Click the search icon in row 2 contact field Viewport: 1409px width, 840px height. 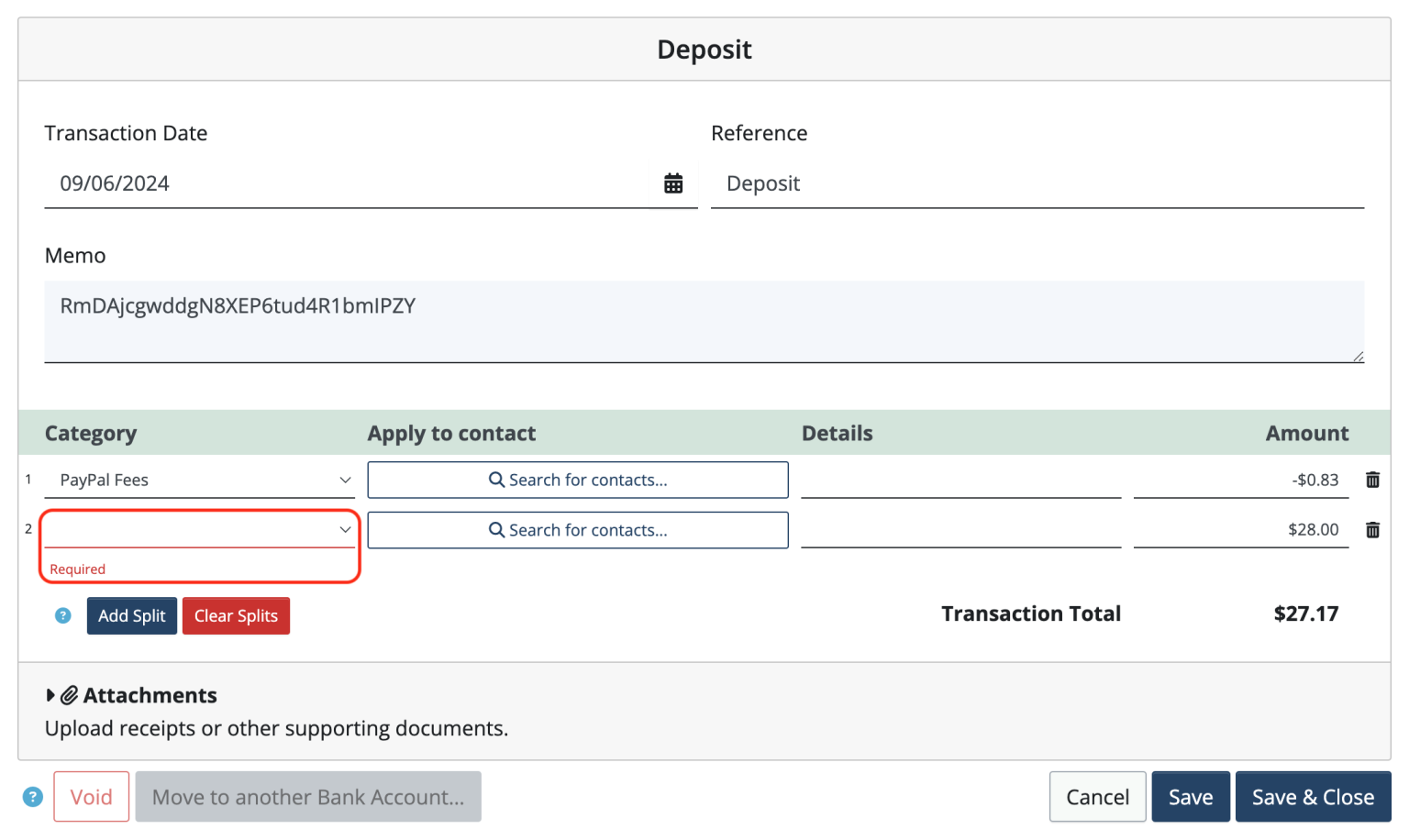point(495,529)
